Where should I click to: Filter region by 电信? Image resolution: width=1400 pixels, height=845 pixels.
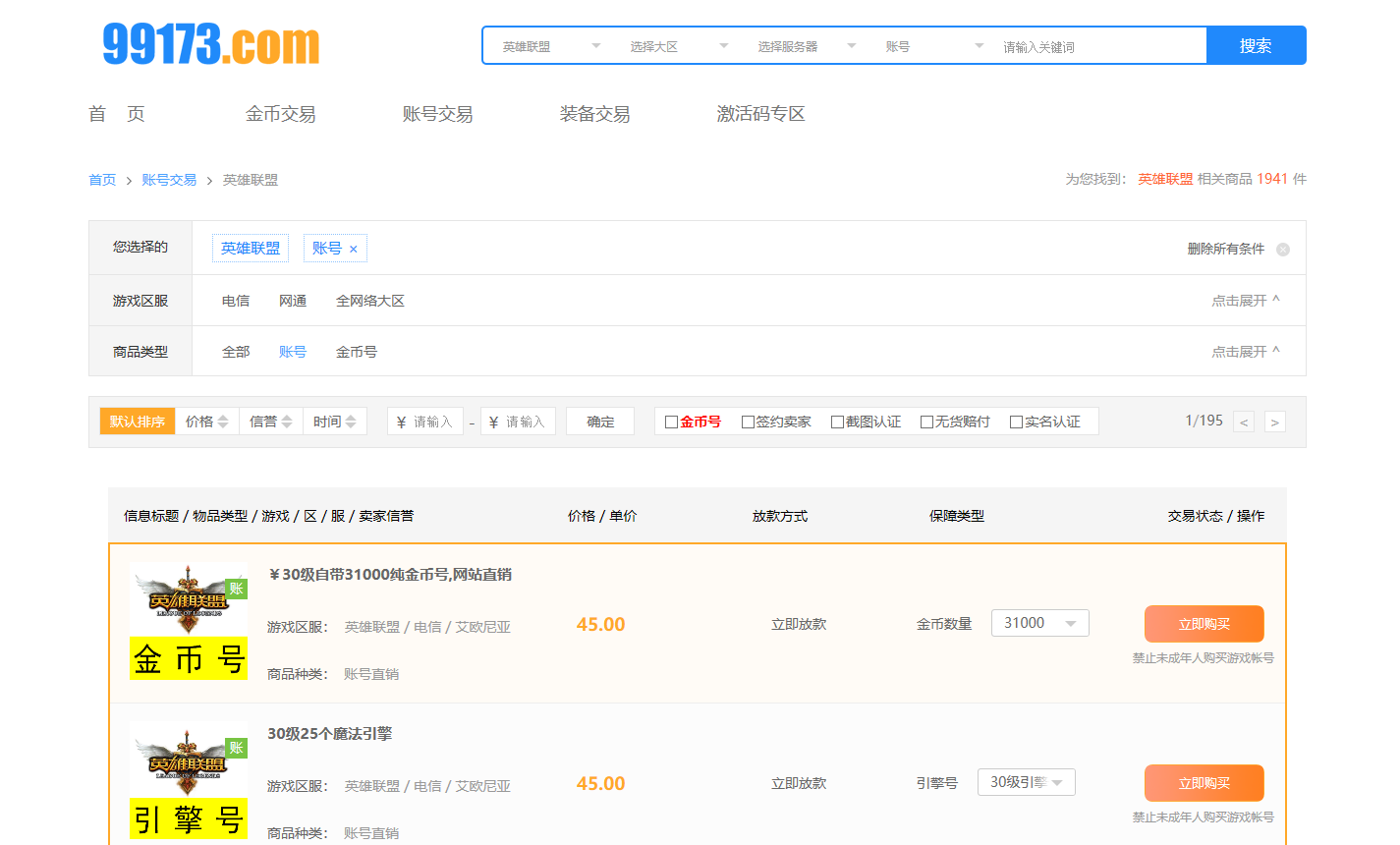236,301
